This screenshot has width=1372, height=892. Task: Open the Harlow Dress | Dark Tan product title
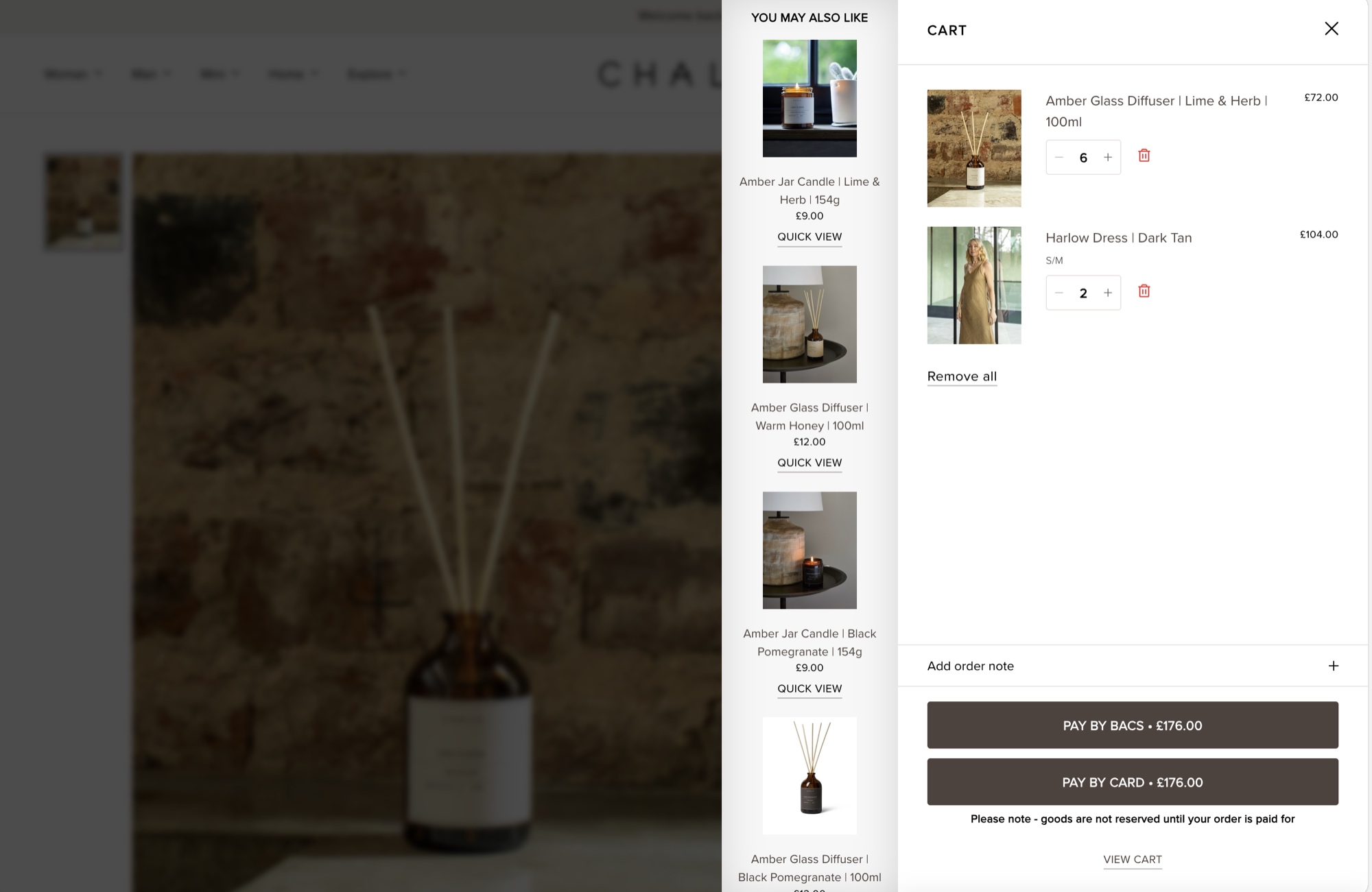1118,238
